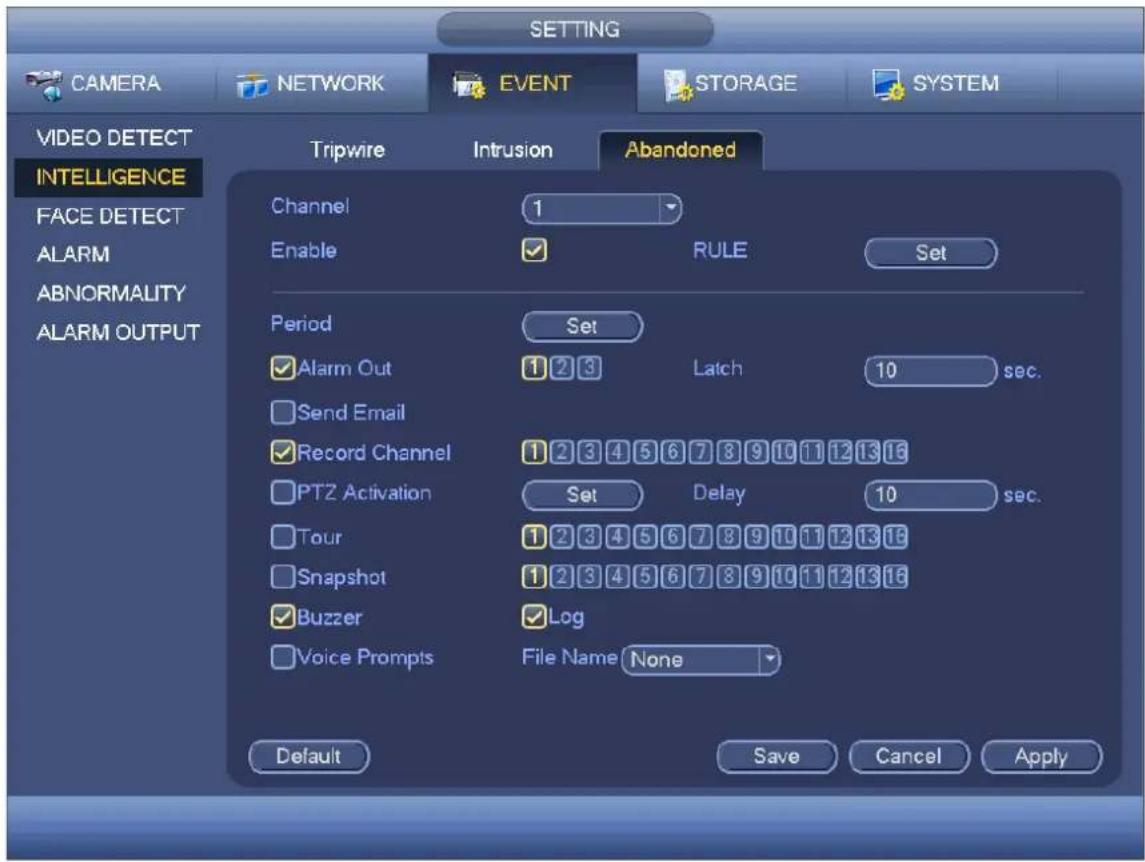The height and width of the screenshot is (862, 1145).
Task: Select Record Channel number 12
Action: (x=840, y=453)
